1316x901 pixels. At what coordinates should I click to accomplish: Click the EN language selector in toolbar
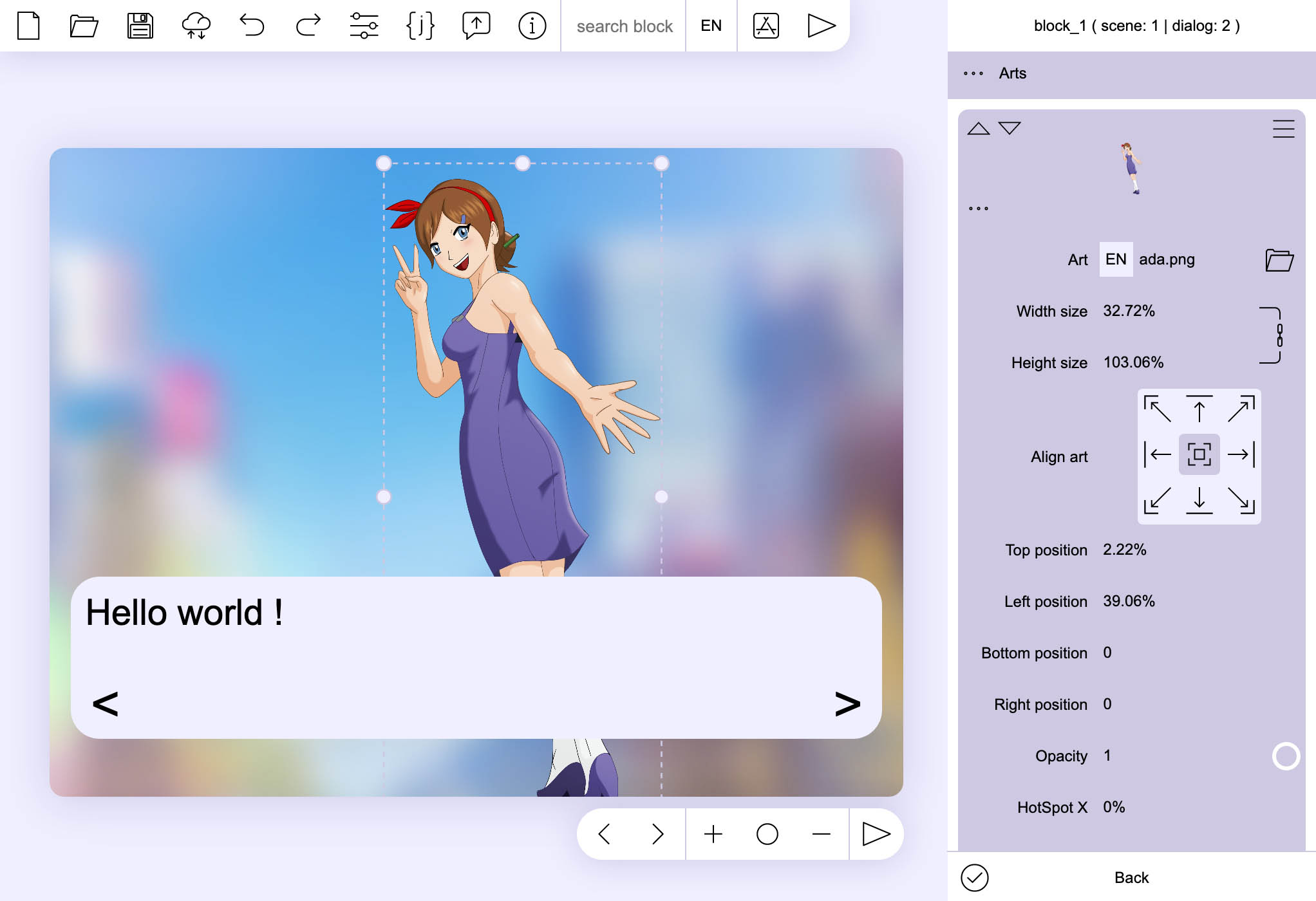click(711, 26)
